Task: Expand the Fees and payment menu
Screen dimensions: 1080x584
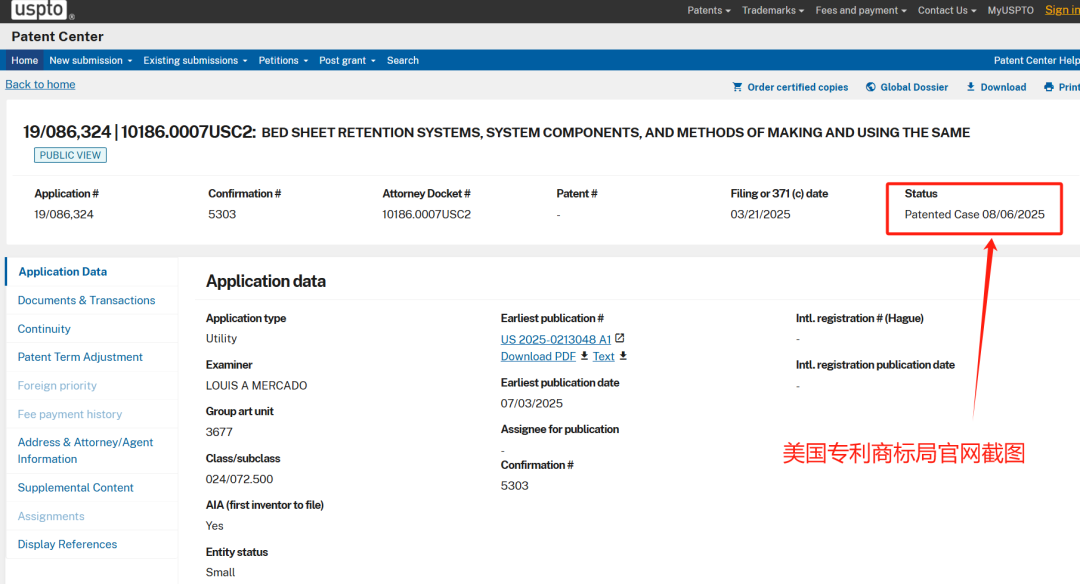Action: tap(861, 10)
